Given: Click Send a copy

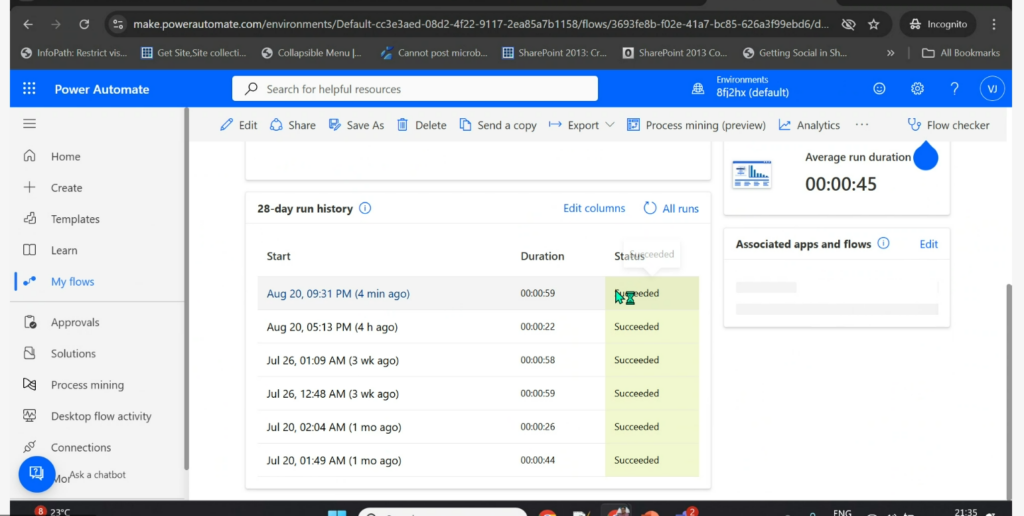Looking at the screenshot, I should tap(498, 125).
